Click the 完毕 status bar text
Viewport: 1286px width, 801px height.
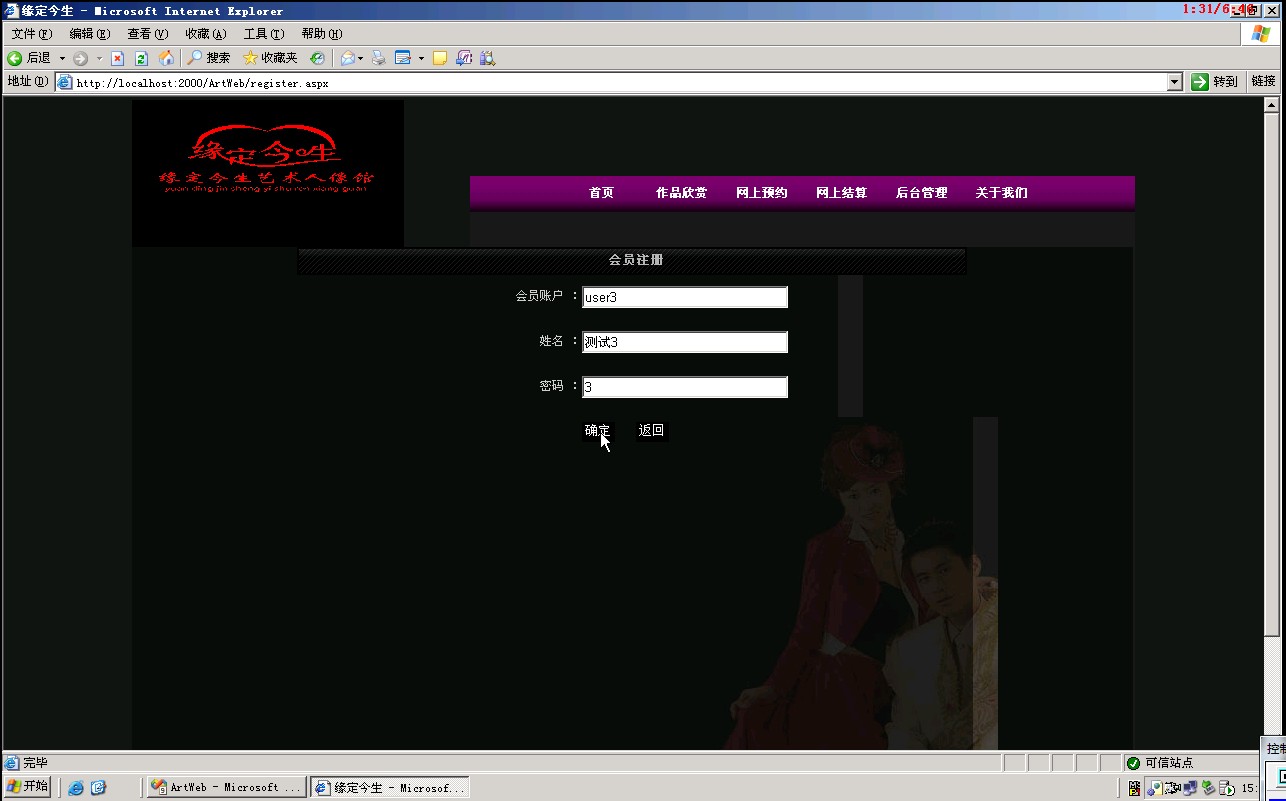[x=35, y=763]
